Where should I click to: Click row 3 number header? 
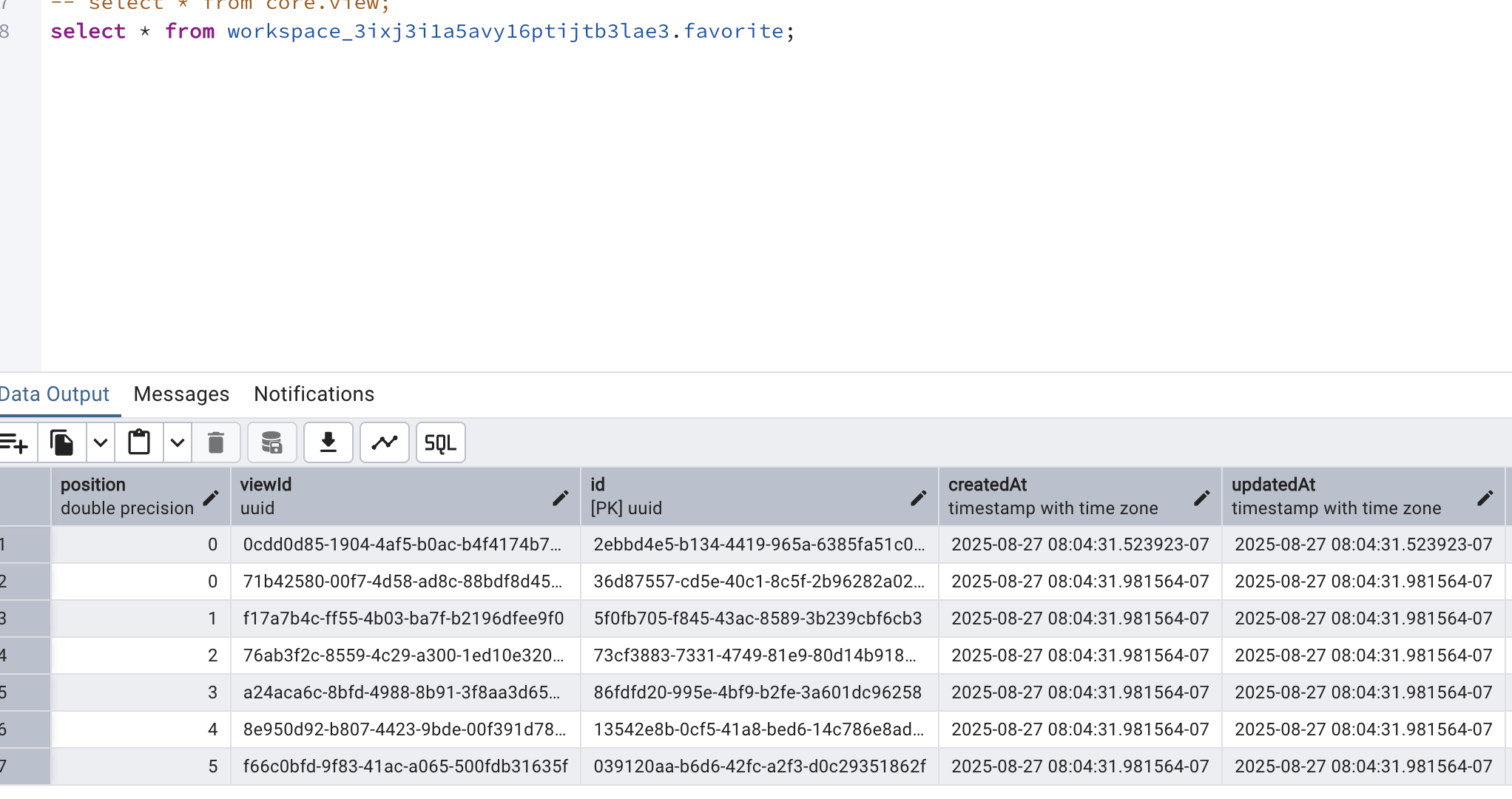[x=24, y=618]
